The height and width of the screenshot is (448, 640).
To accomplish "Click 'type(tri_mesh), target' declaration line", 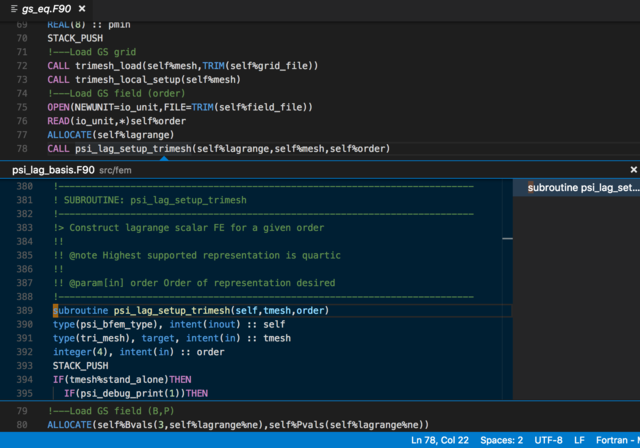I will coord(172,338).
